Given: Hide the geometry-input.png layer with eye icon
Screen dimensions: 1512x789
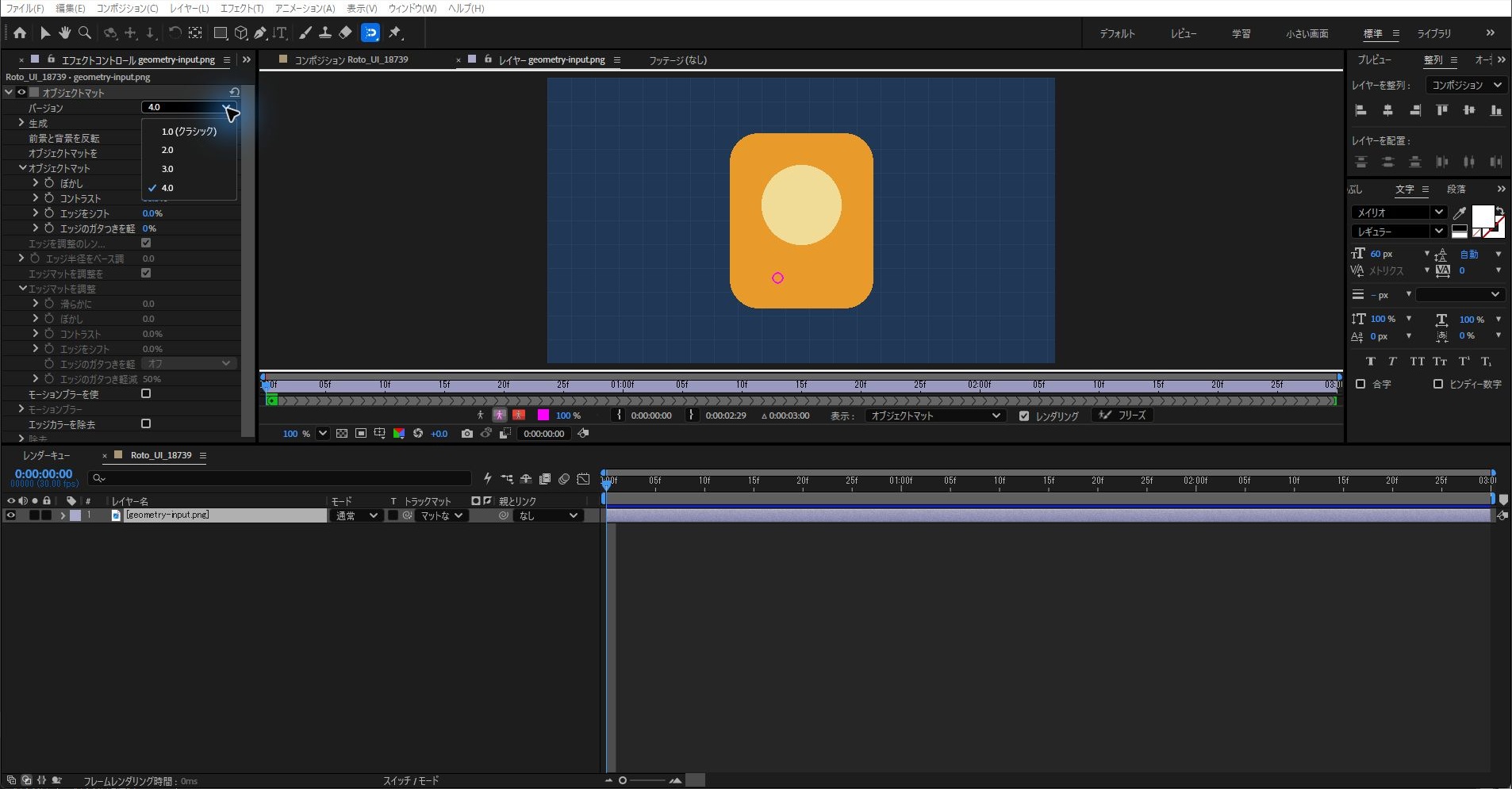Looking at the screenshot, I should [10, 515].
